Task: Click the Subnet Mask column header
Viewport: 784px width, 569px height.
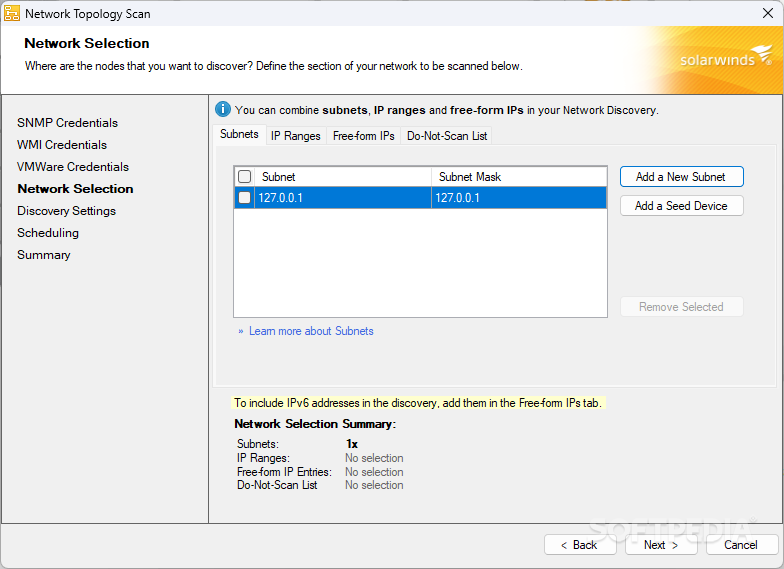Action: pos(519,176)
